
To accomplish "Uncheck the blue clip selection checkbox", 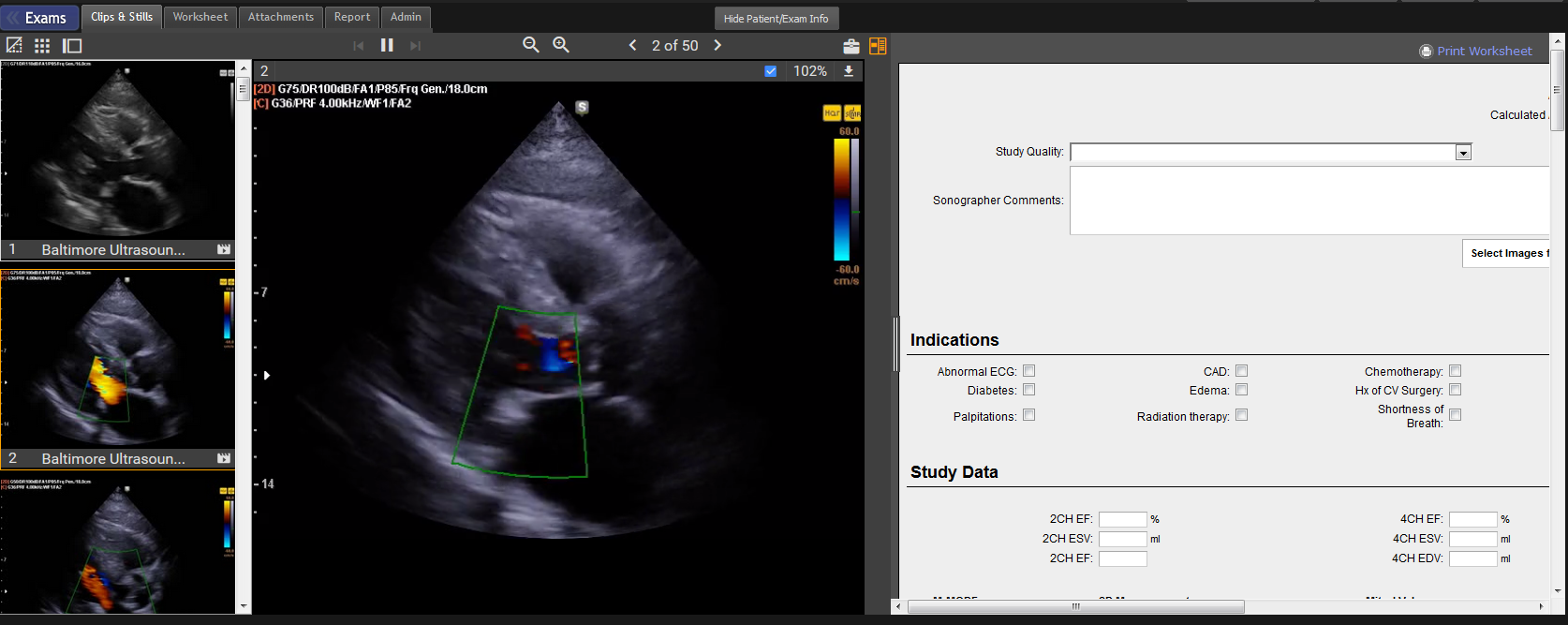I will point(770,71).
